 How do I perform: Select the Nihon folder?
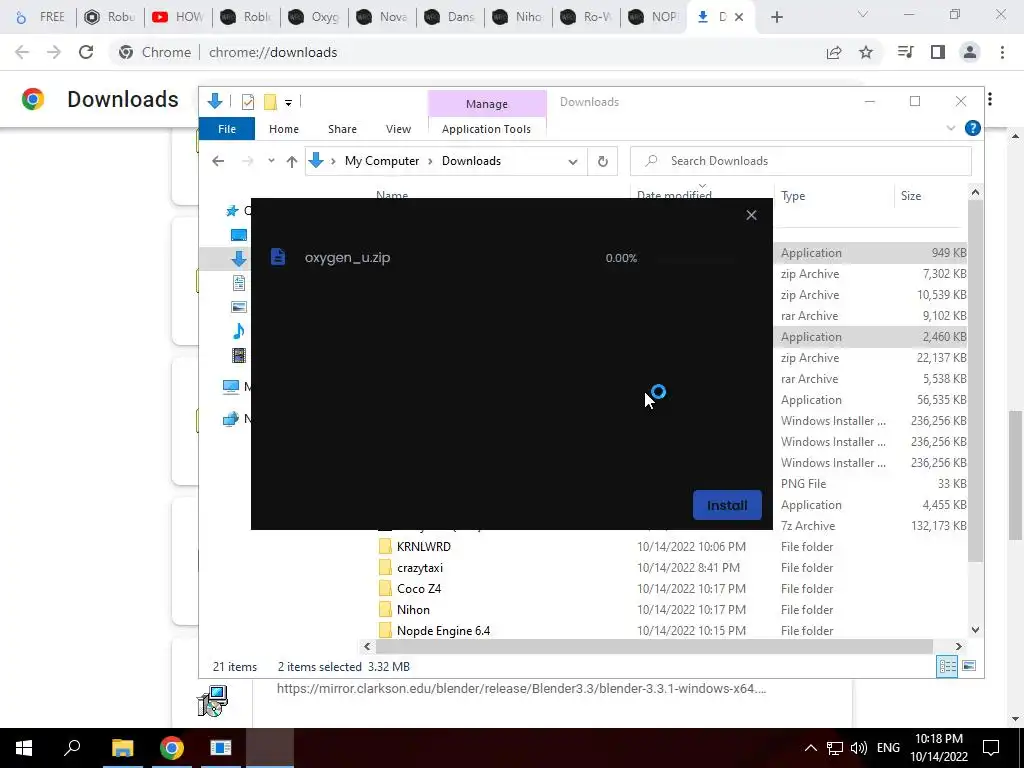coord(413,609)
